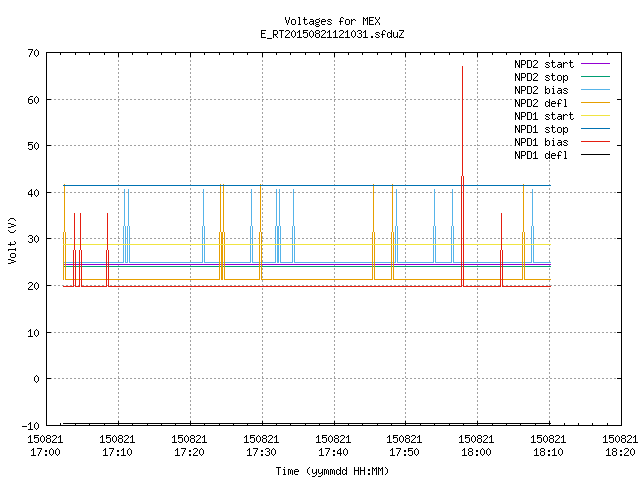Click the x-axis tick label 150821 17:10
This screenshot has width=640, height=480.
pyautogui.click(x=117, y=446)
